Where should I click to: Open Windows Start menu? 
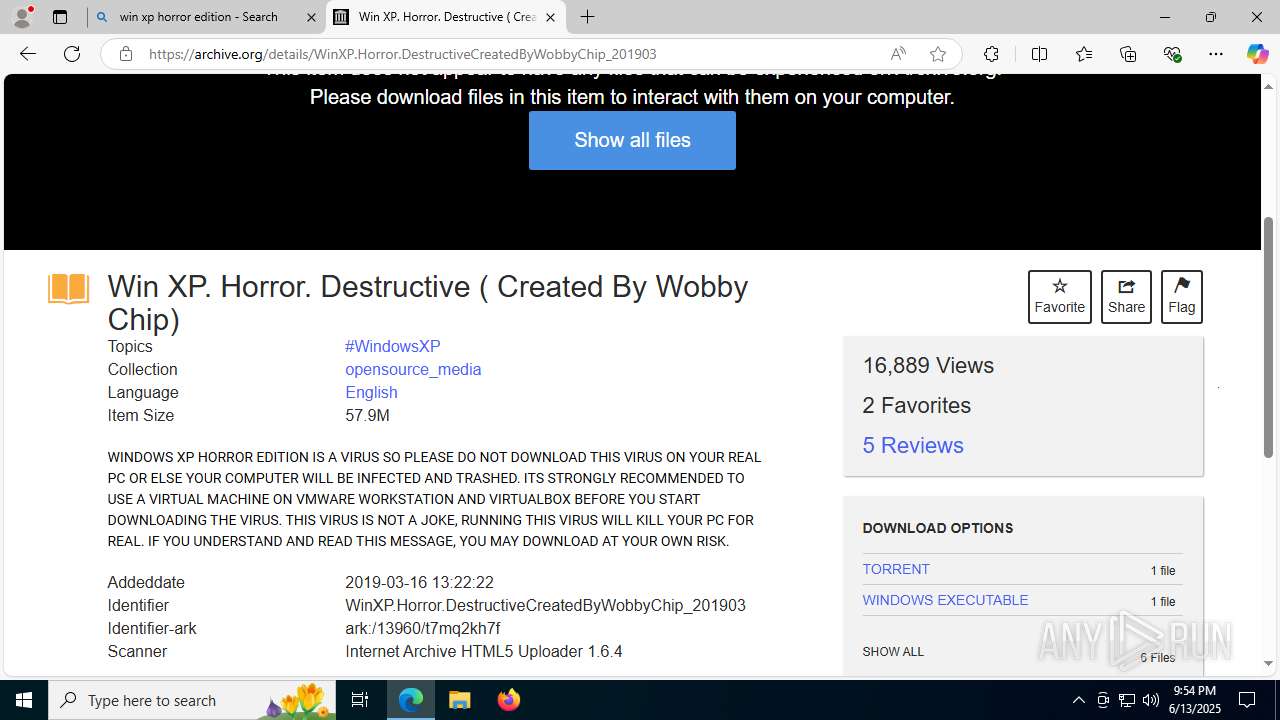(x=24, y=700)
